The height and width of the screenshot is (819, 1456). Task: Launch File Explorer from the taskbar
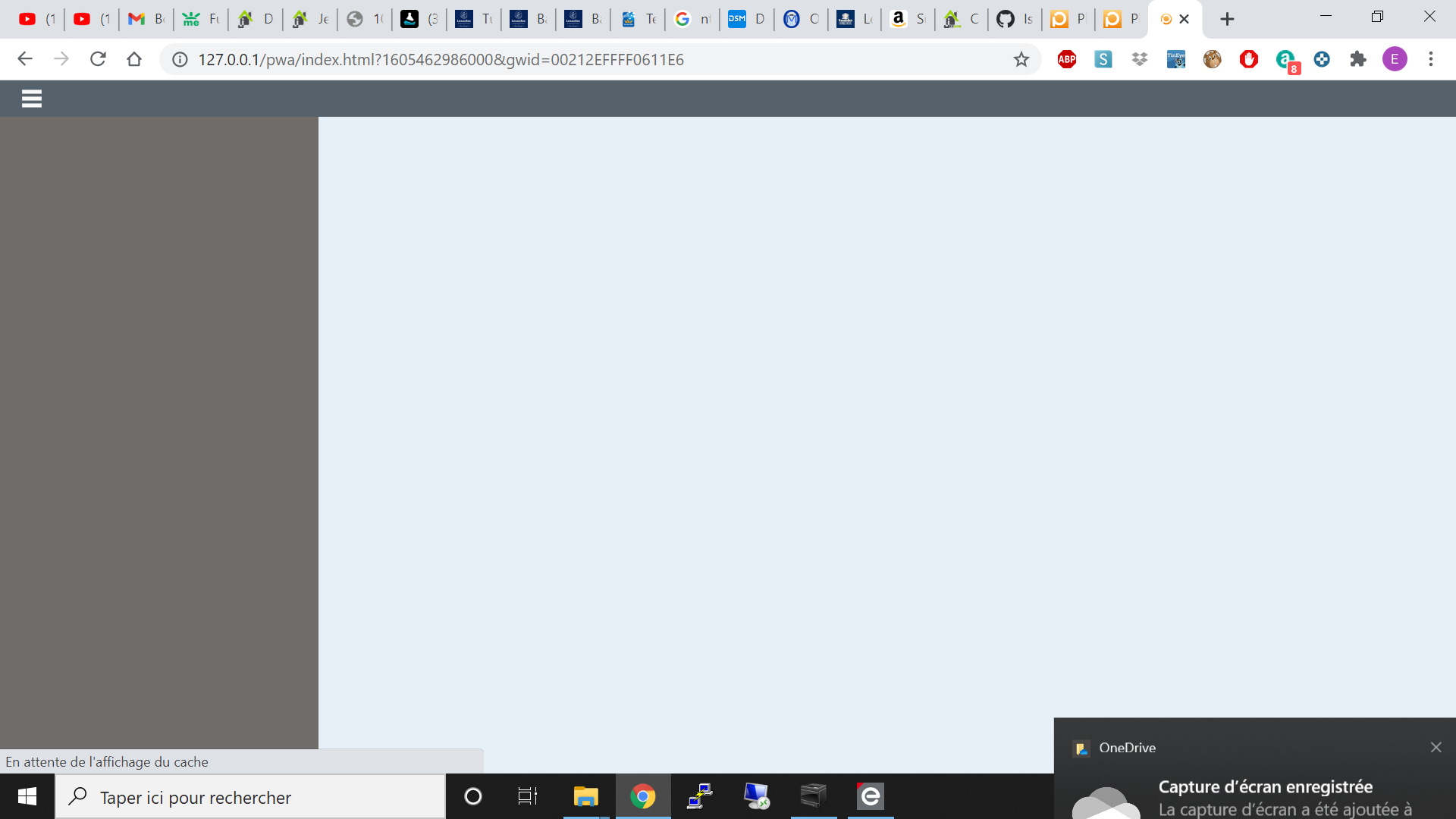point(586,796)
